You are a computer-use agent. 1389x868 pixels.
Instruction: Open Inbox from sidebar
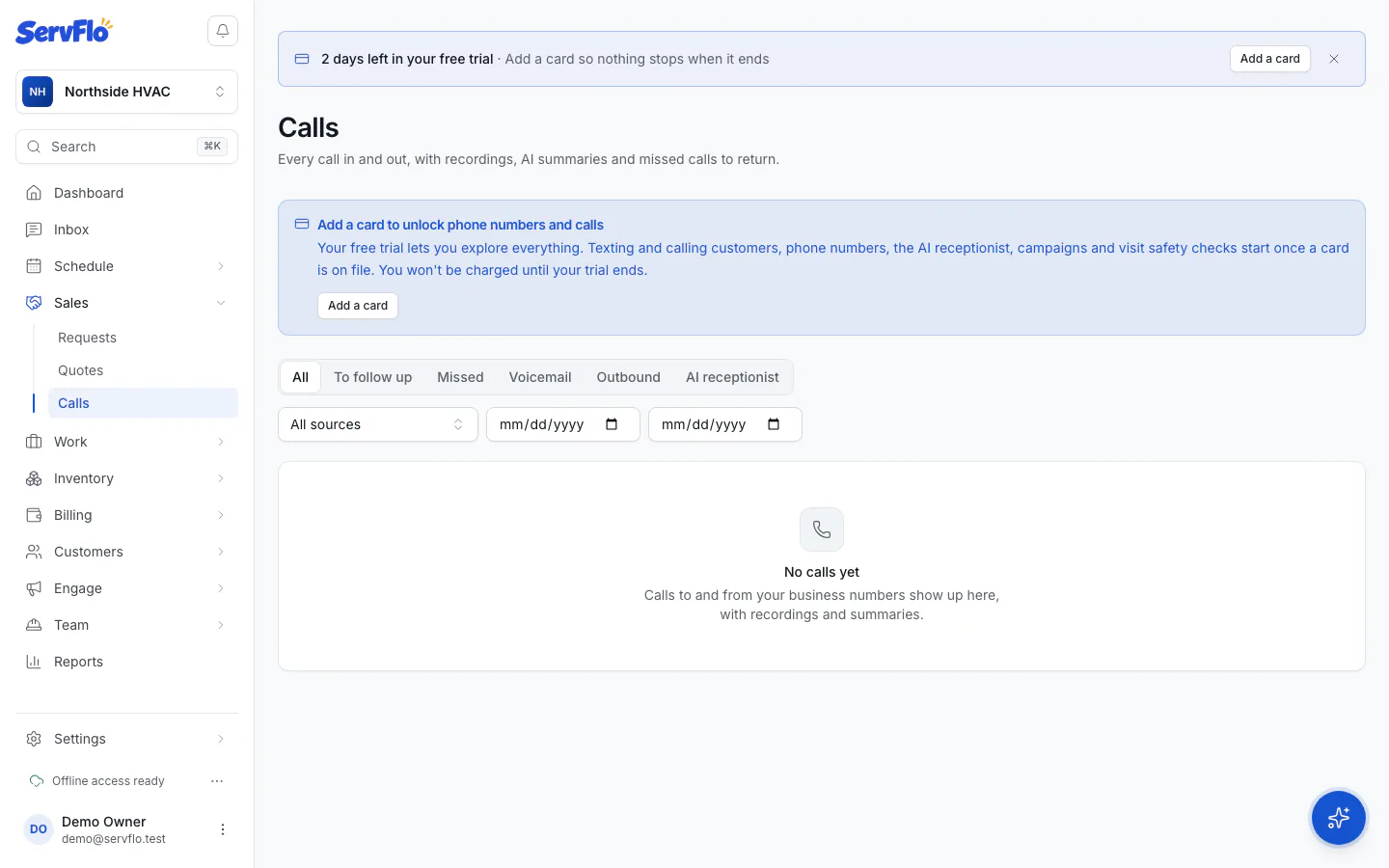(x=126, y=230)
